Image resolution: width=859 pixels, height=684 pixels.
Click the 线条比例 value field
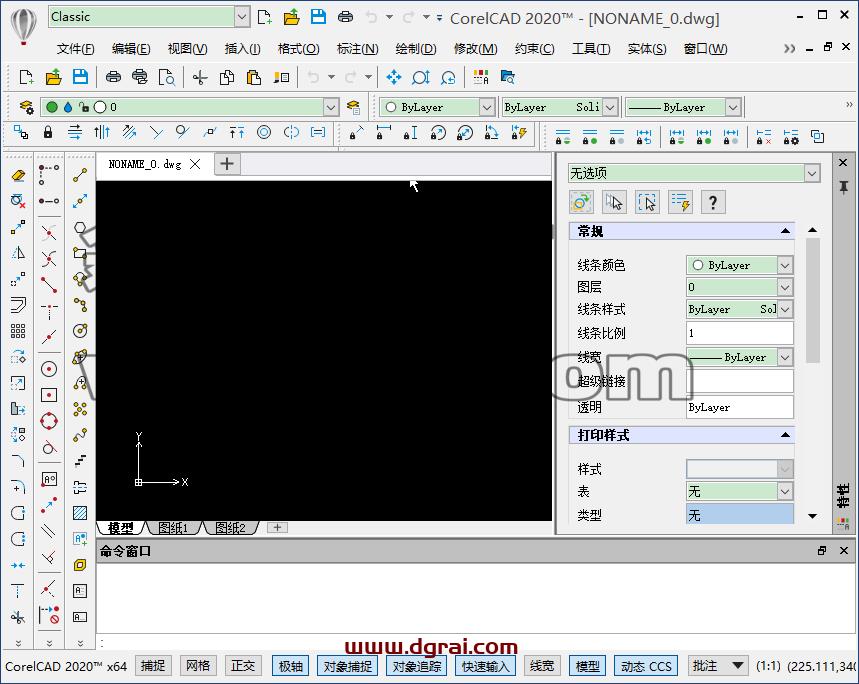tap(740, 333)
